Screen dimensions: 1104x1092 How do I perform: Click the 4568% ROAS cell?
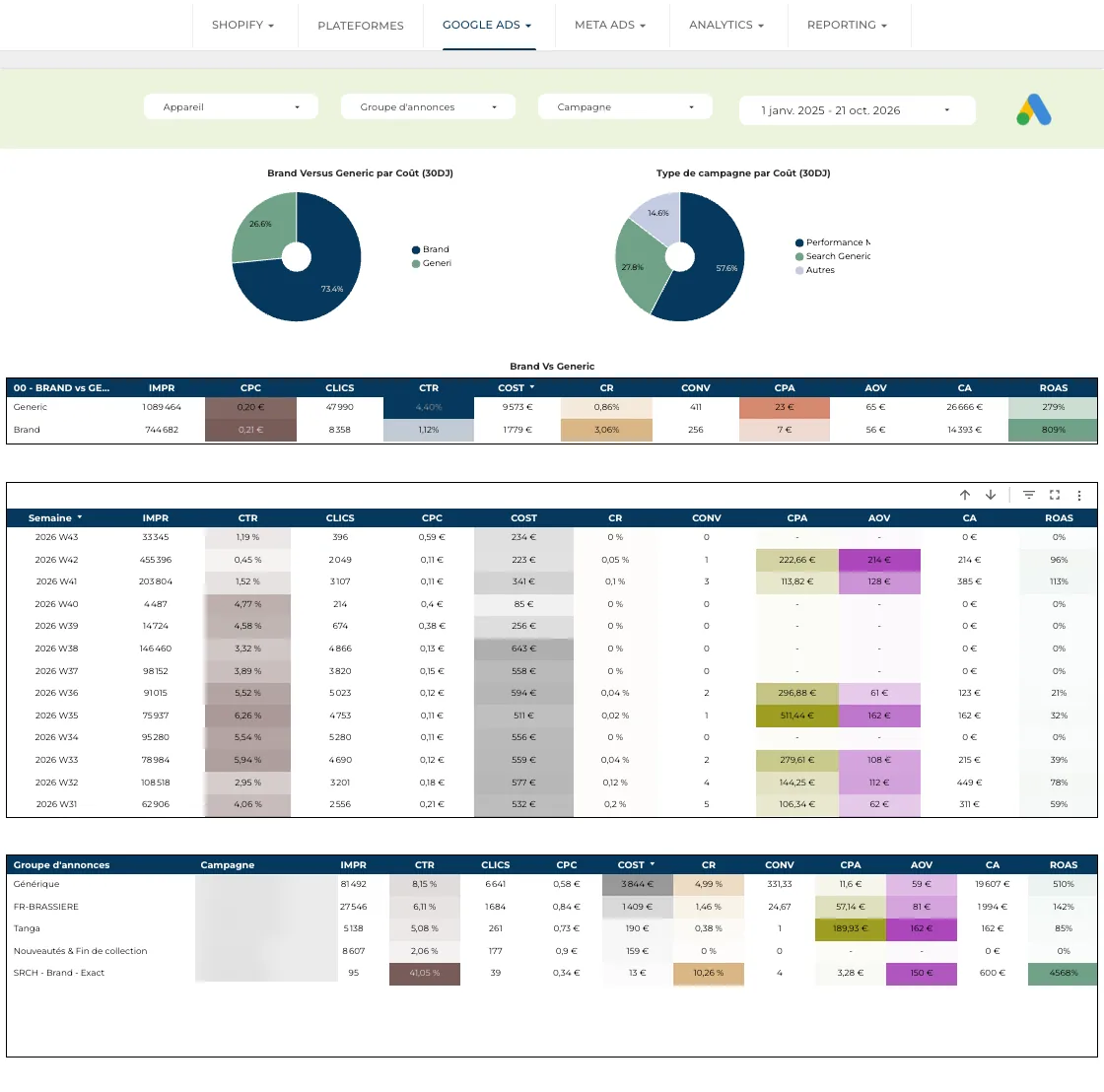tap(1063, 974)
